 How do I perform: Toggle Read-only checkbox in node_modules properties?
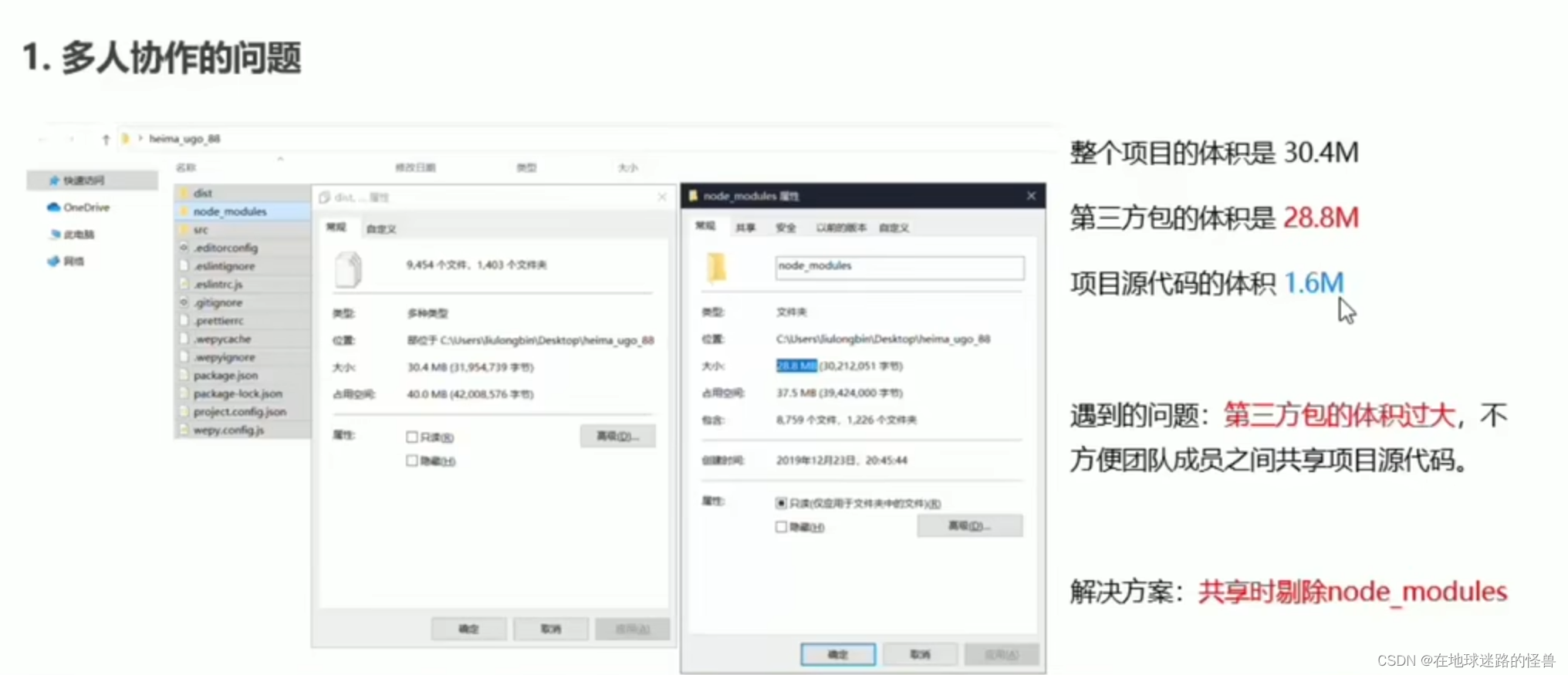[x=781, y=503]
